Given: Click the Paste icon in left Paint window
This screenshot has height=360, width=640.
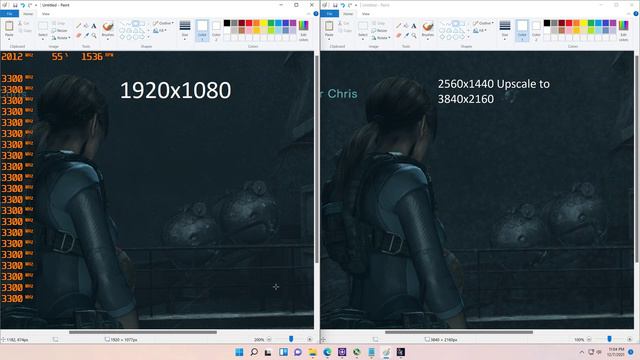Looking at the screenshot, I should click(x=9, y=27).
